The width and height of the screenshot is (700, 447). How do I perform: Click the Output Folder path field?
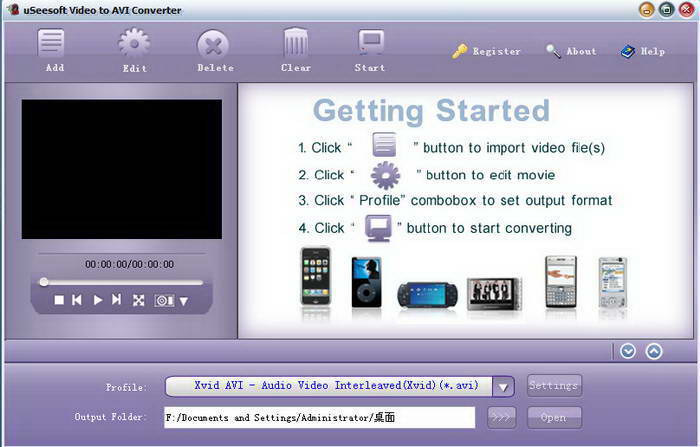(x=320, y=418)
